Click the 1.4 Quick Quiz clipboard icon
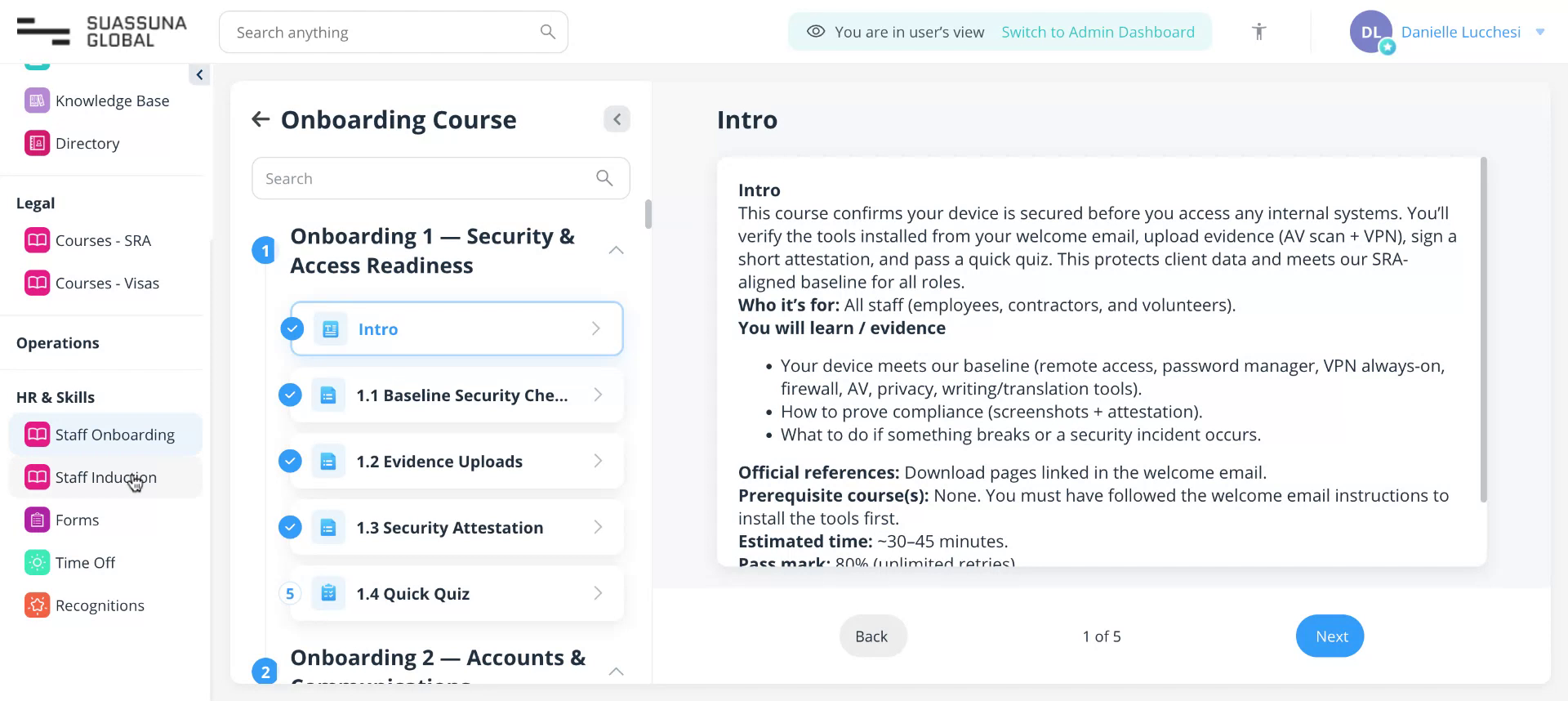 pos(328,593)
